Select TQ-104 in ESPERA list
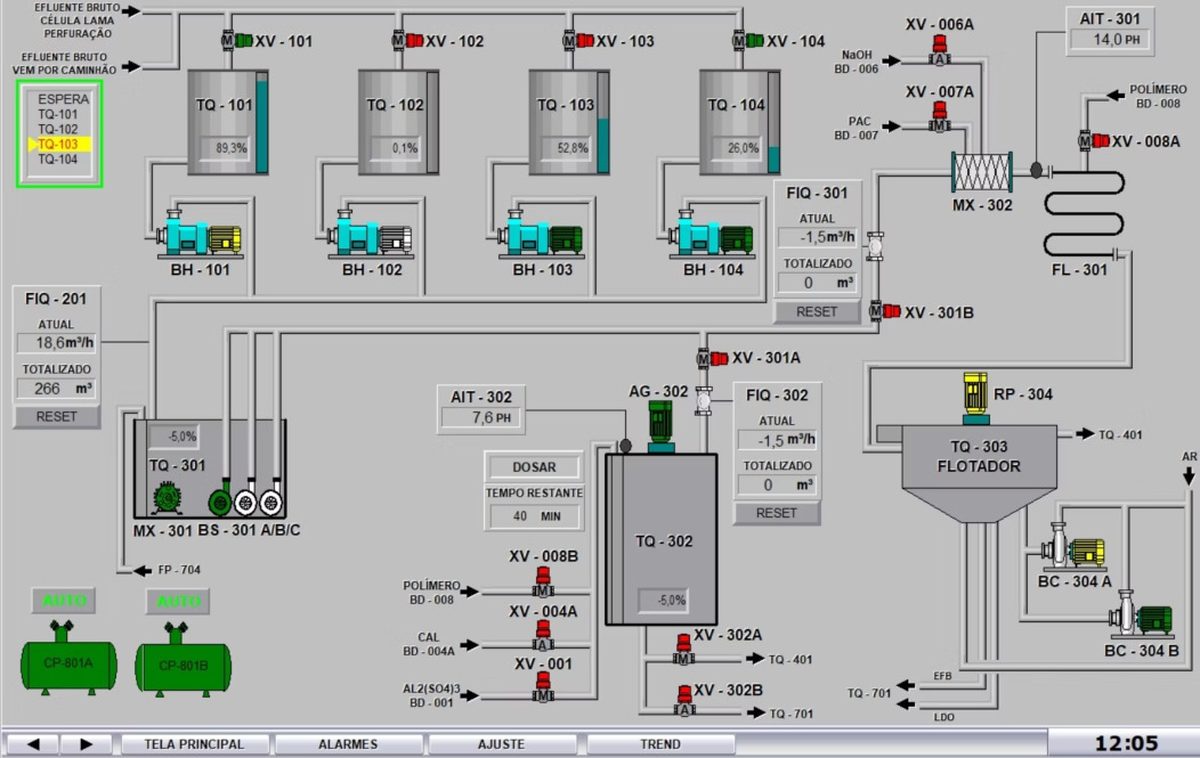 point(58,159)
